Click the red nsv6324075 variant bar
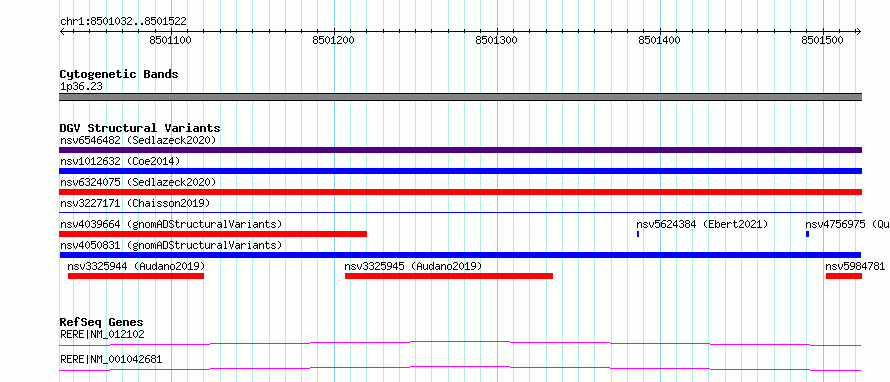This screenshot has width=890, height=382. coord(460,192)
